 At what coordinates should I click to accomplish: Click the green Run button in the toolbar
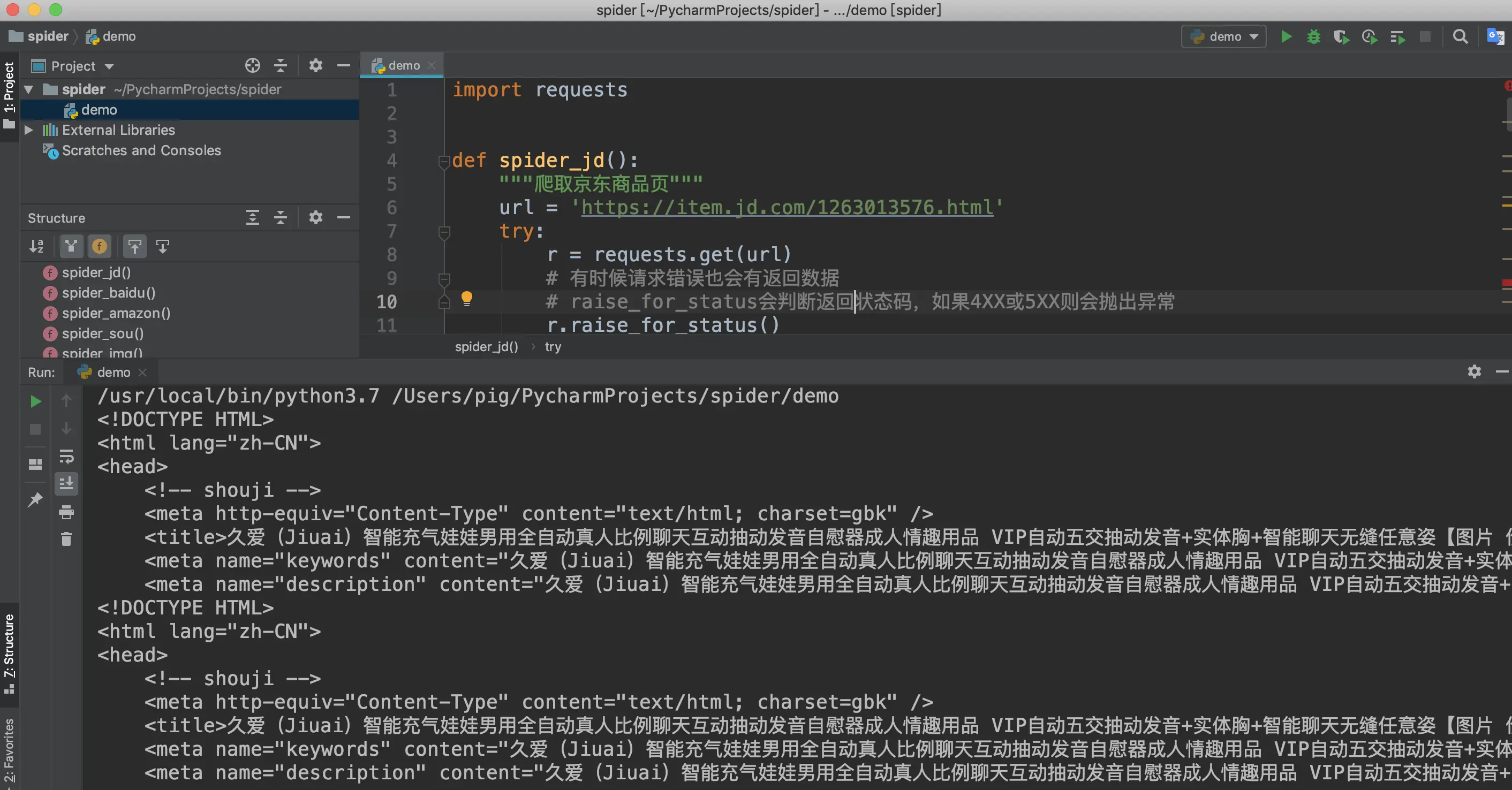pyautogui.click(x=1286, y=36)
